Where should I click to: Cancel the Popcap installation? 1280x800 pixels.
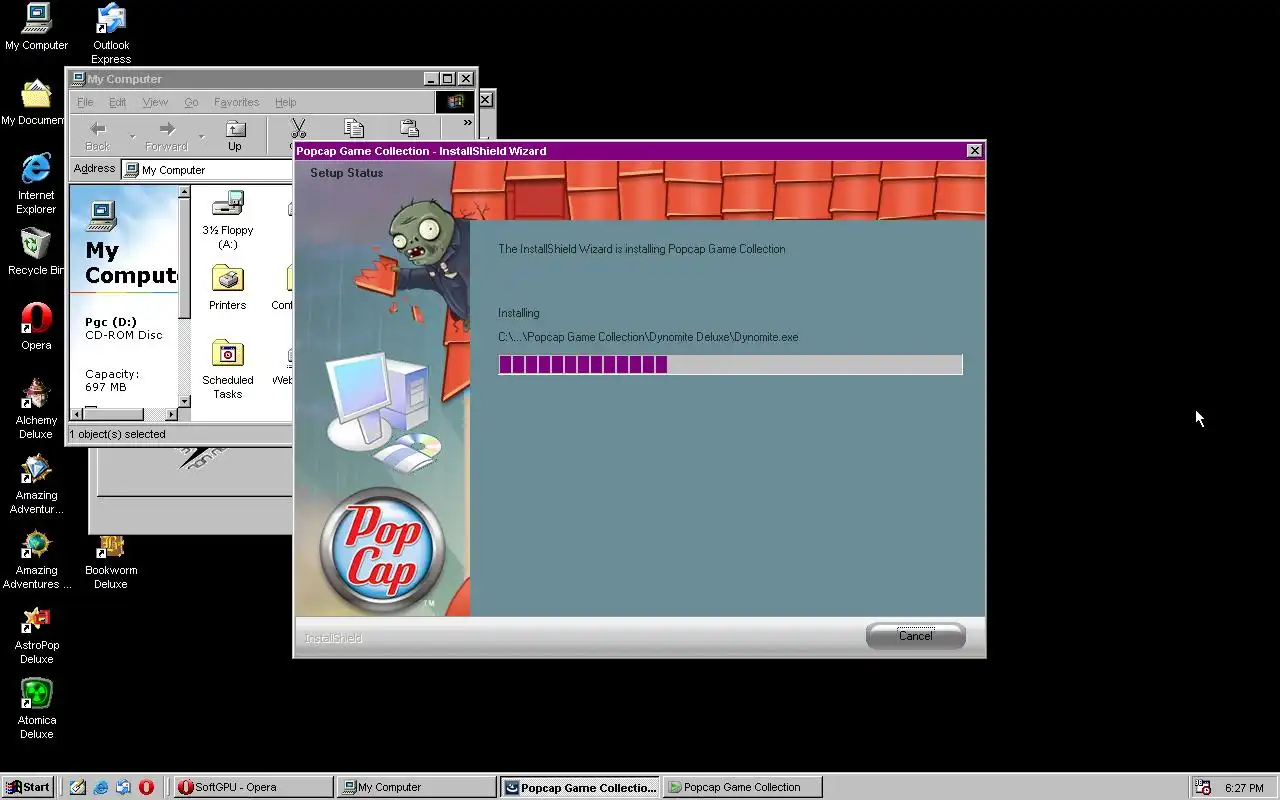point(915,636)
